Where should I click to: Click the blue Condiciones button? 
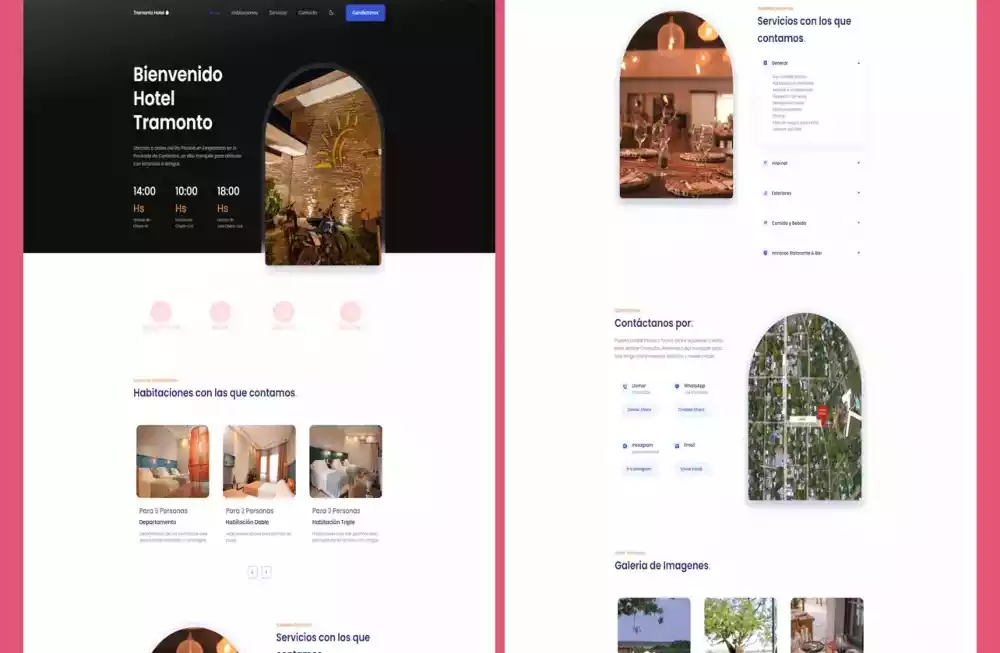[365, 13]
